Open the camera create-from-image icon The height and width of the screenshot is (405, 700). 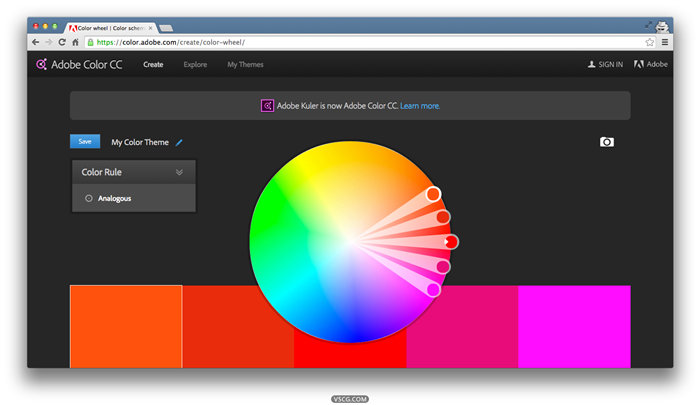click(x=607, y=142)
